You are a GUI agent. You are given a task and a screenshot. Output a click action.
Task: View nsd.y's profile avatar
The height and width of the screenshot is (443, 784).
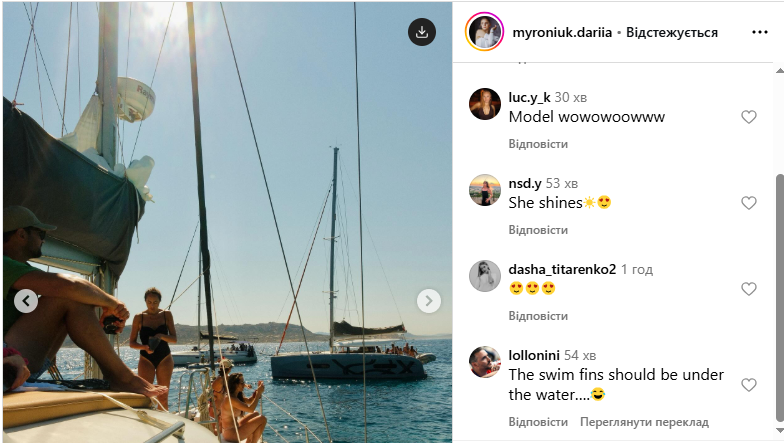(x=485, y=190)
